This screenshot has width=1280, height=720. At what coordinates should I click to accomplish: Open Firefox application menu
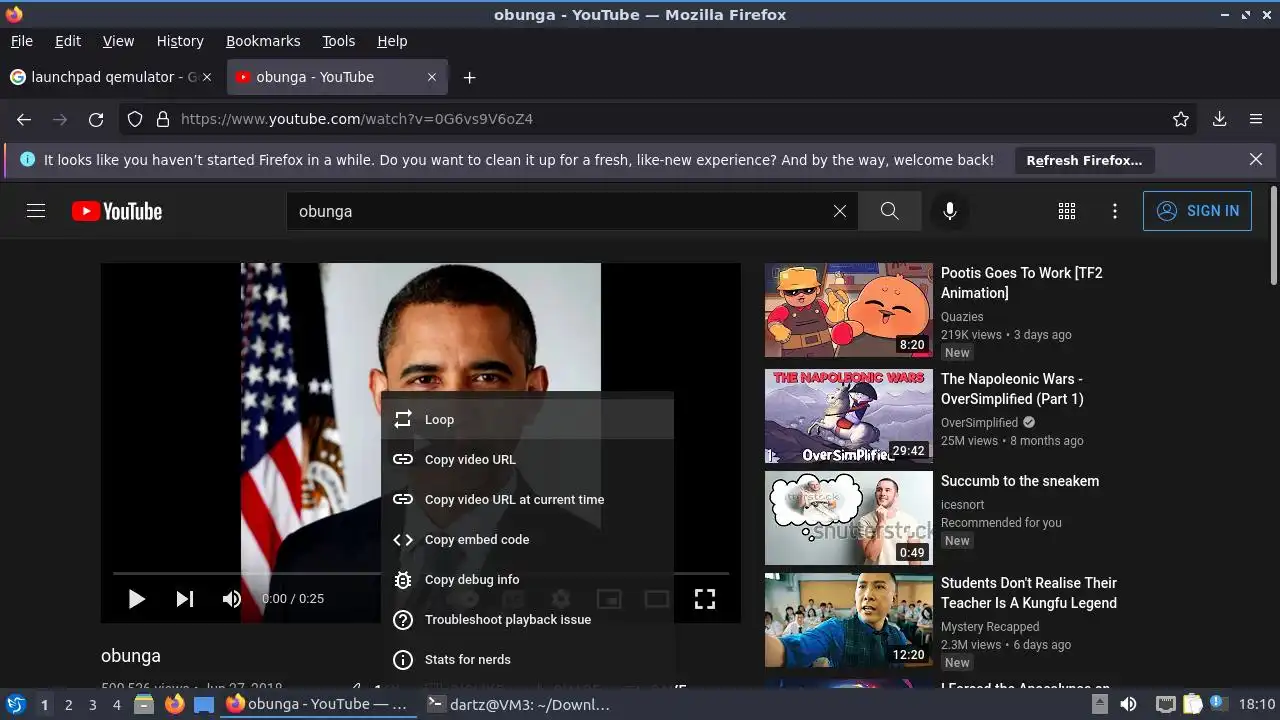[1256, 119]
